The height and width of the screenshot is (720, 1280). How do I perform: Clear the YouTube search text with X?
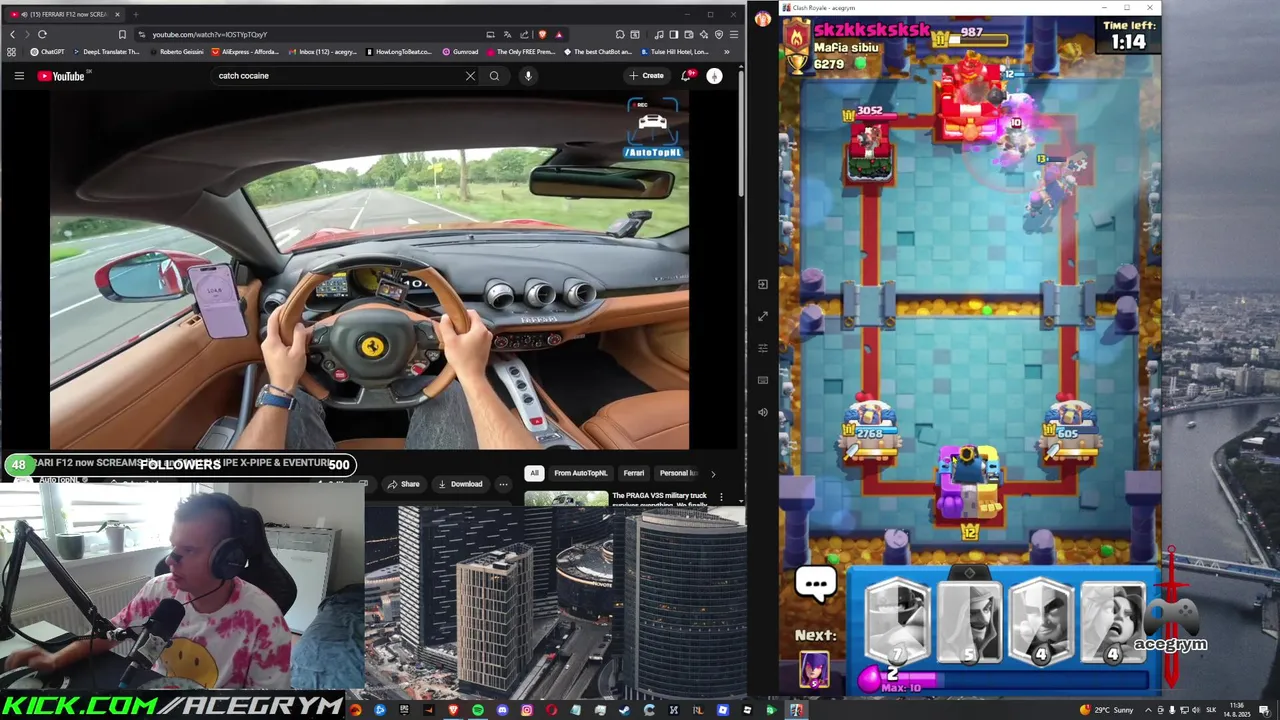pos(470,76)
